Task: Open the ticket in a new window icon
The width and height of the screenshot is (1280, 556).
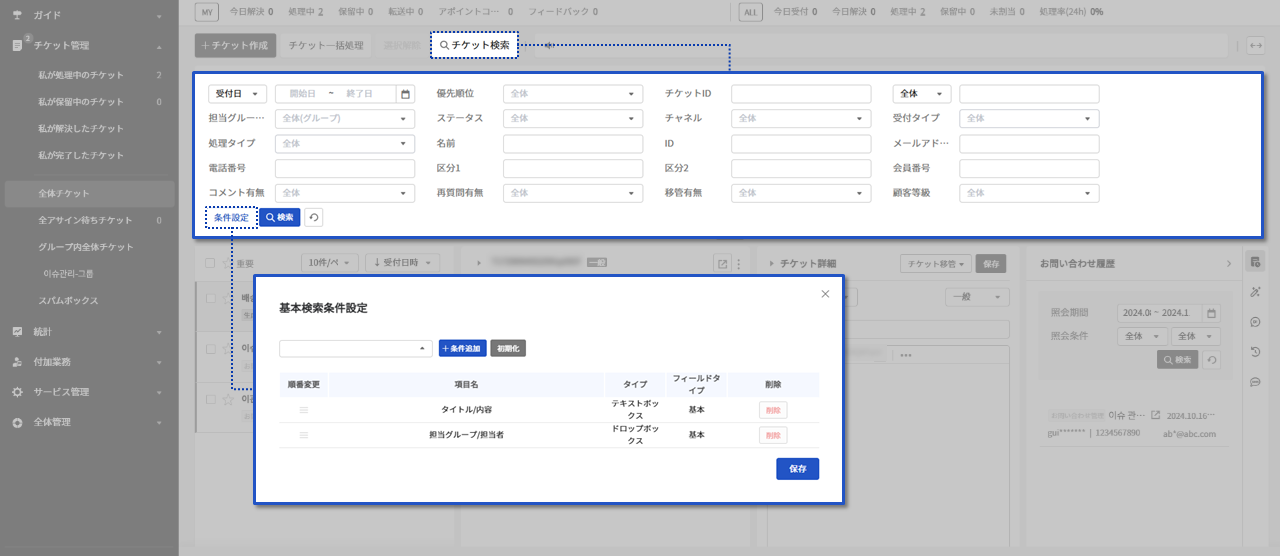Action: tap(722, 264)
